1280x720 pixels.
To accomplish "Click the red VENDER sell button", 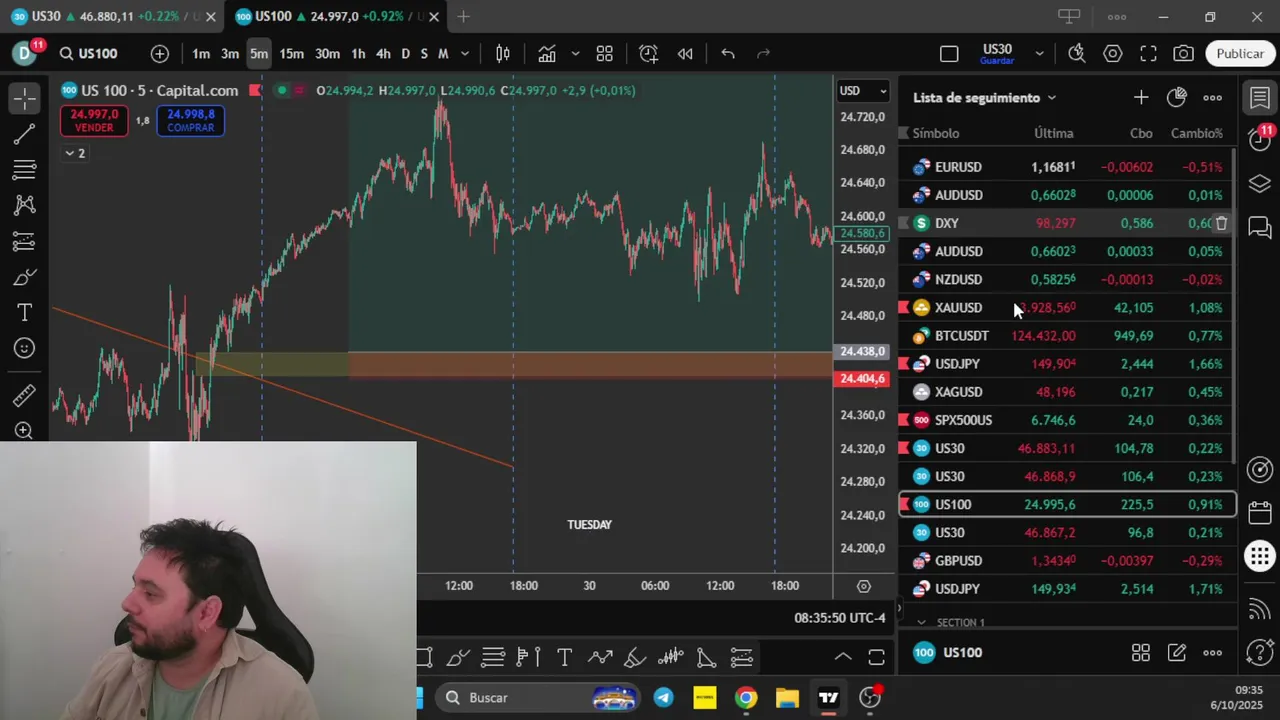I will point(94,121).
